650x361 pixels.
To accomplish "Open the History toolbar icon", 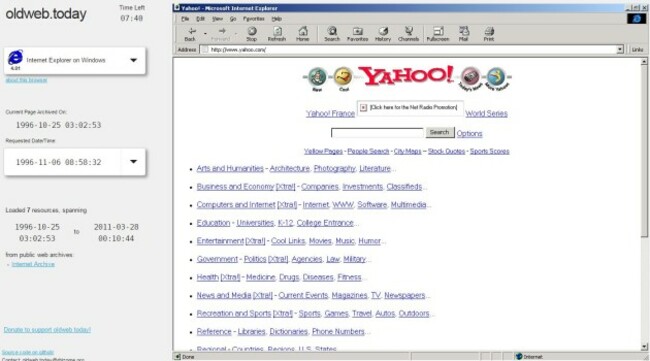I will (383, 34).
